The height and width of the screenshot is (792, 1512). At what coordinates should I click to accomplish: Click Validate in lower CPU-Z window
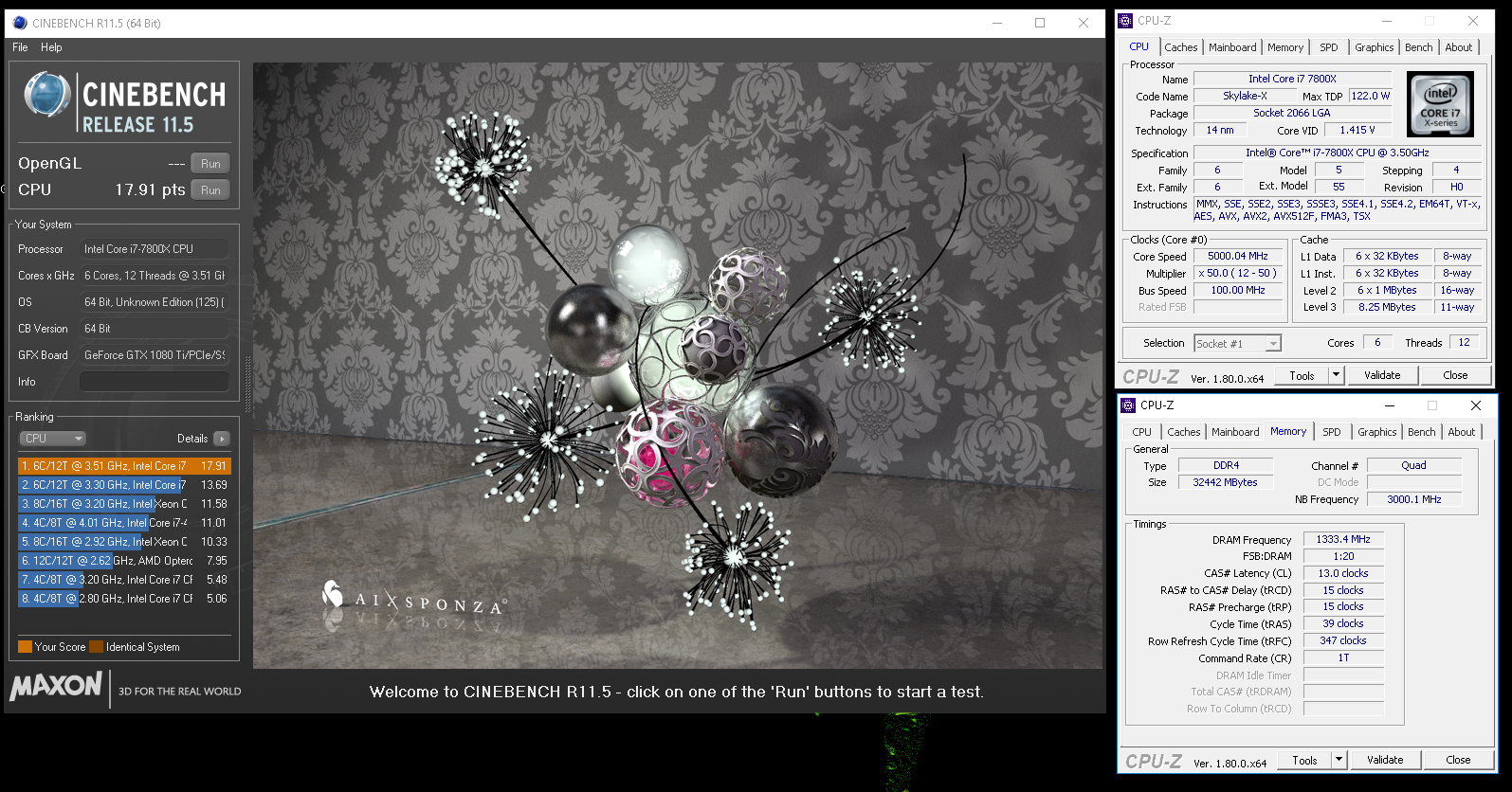pyautogui.click(x=1385, y=761)
